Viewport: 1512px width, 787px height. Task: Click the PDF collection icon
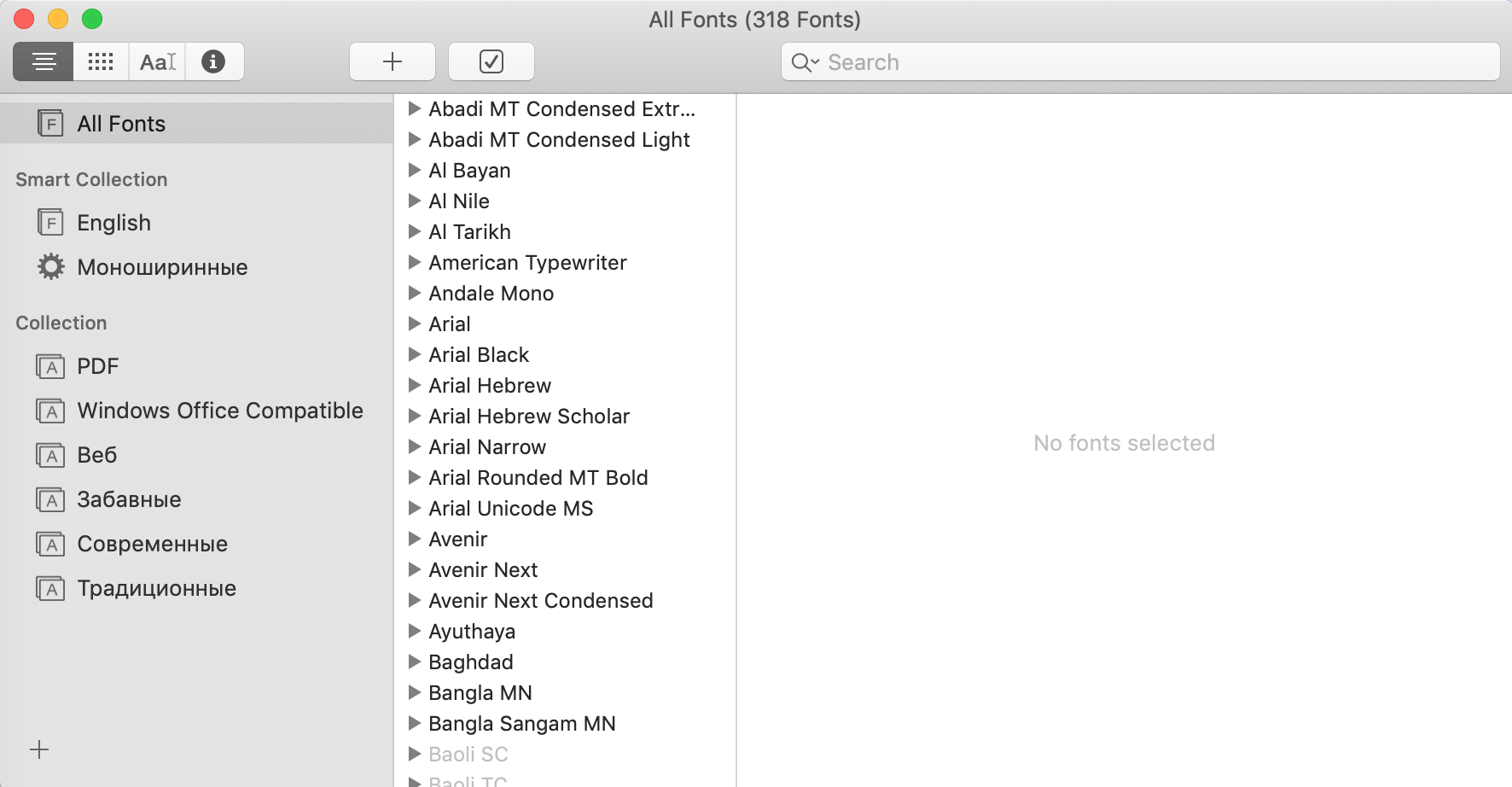tap(50, 366)
